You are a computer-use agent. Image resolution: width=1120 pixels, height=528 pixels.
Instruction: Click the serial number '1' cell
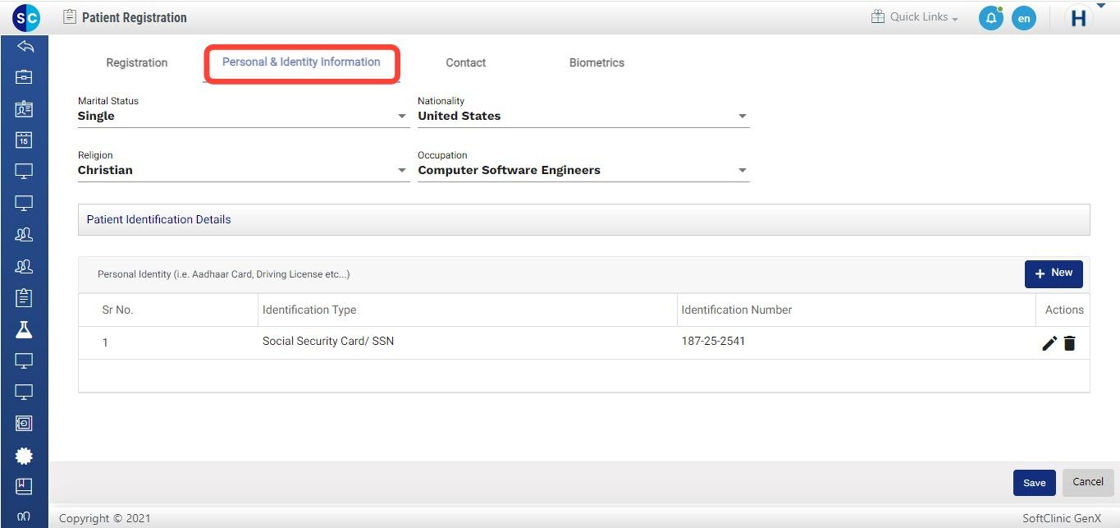pos(105,343)
